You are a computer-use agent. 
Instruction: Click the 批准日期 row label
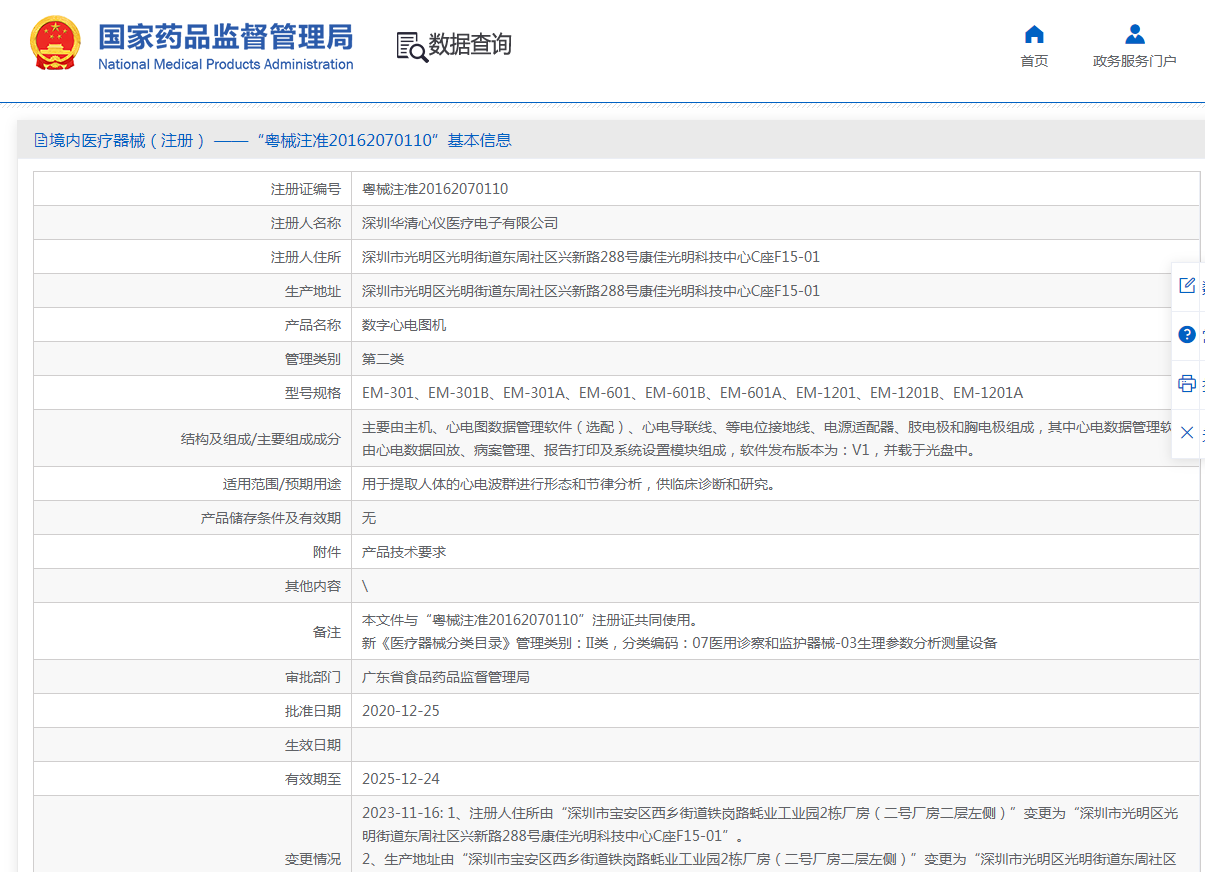[313, 711]
